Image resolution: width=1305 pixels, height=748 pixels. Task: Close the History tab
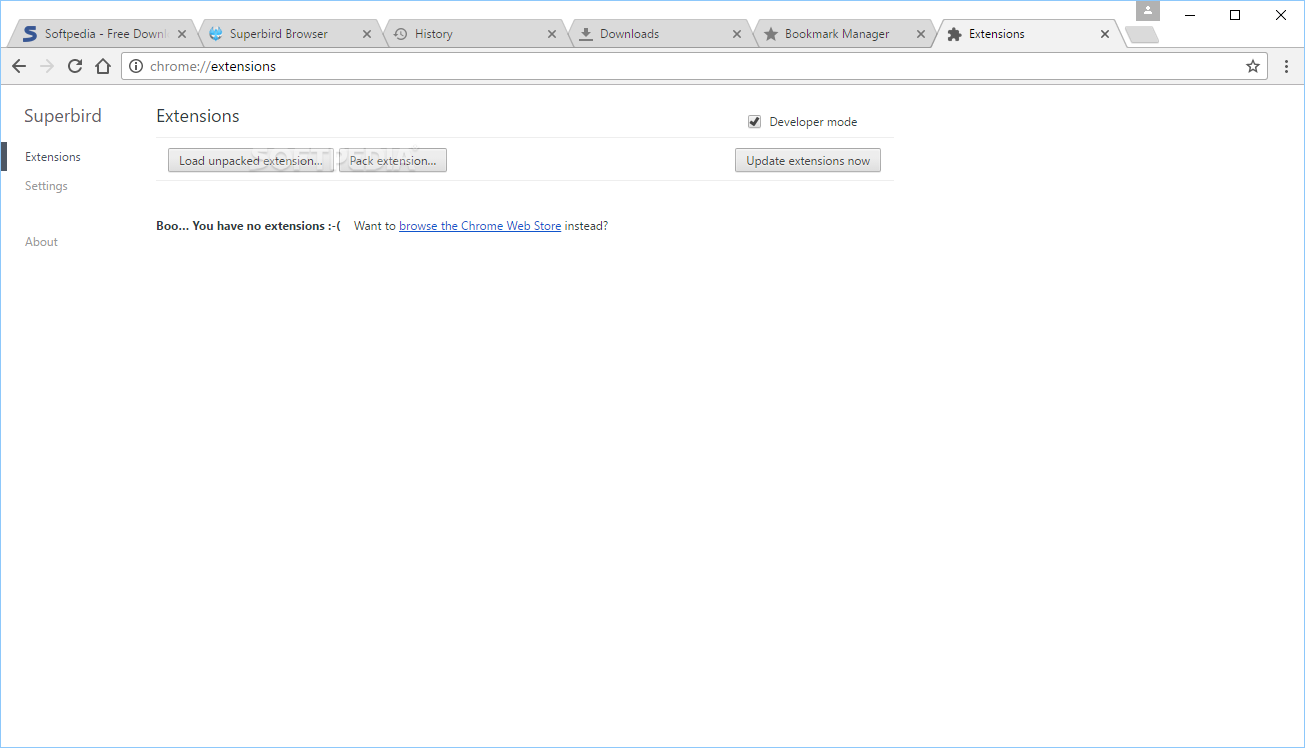552,34
